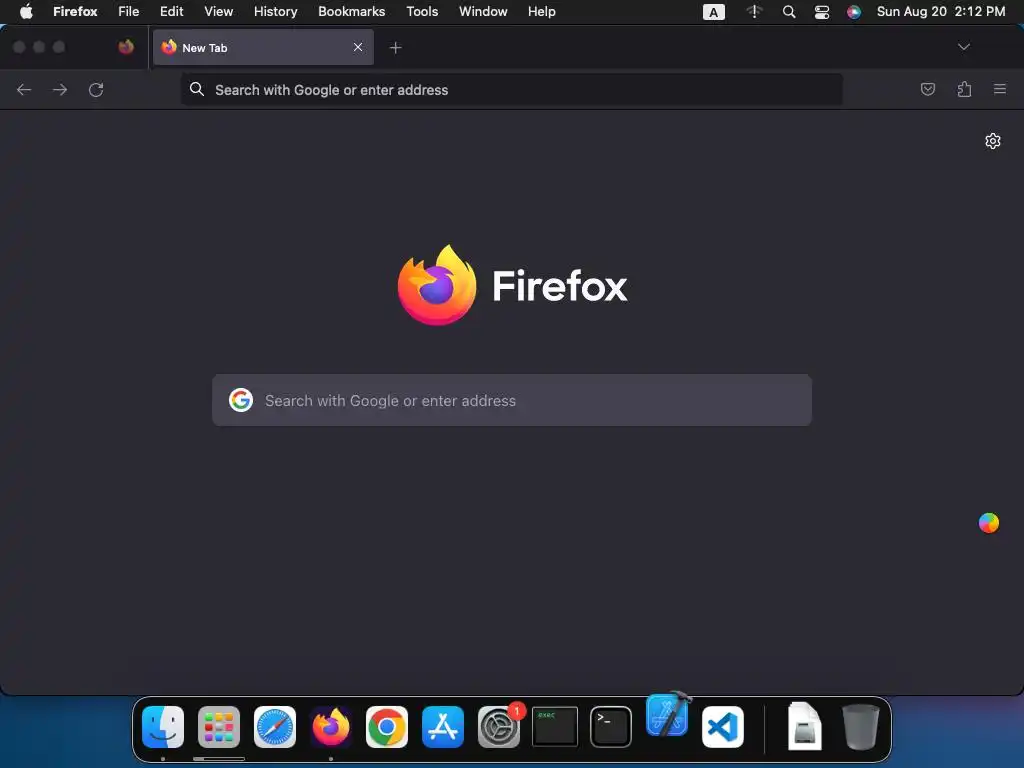Screen dimensions: 1024x768
Task: Expand the list all tabs chevron
Action: [963, 47]
